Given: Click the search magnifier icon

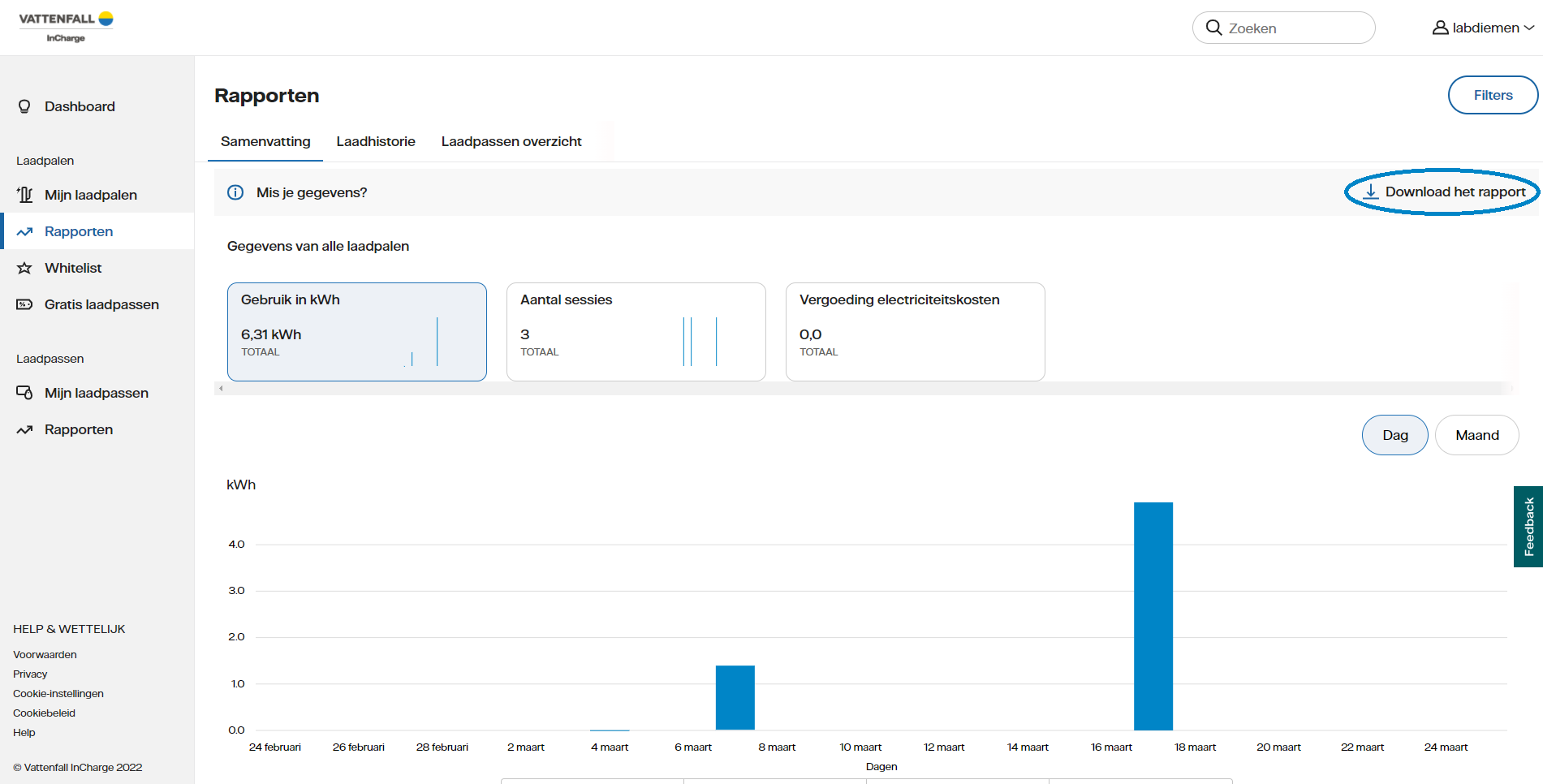Looking at the screenshot, I should [x=1213, y=27].
